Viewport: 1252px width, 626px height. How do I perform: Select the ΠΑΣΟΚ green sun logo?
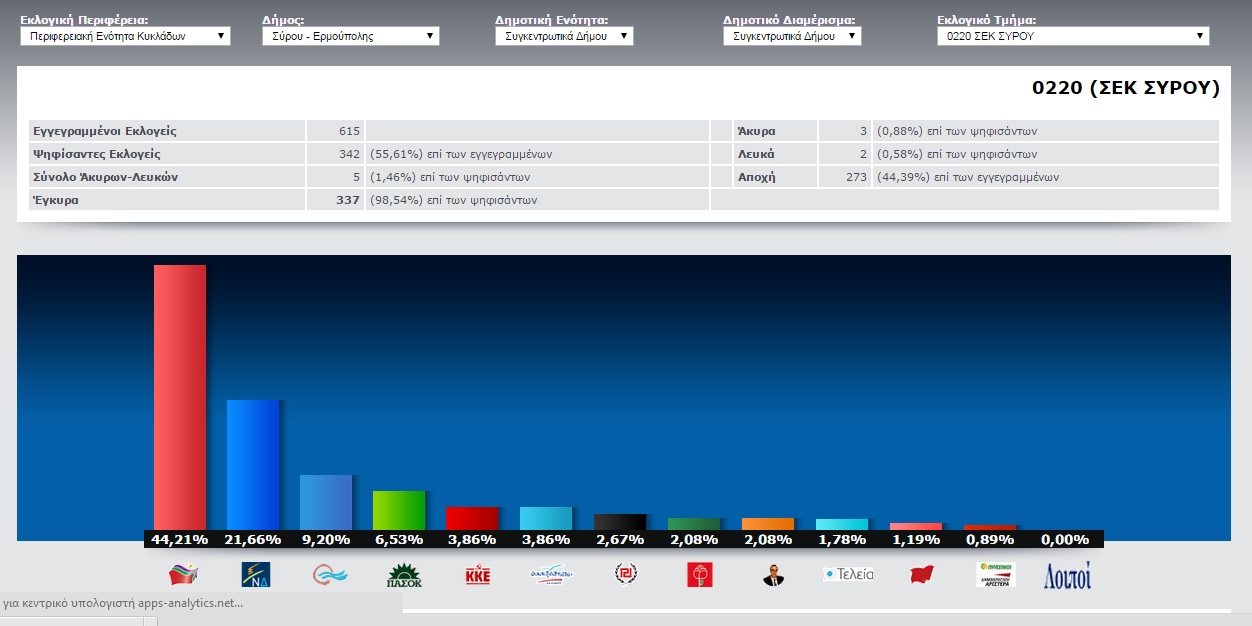pyautogui.click(x=404, y=575)
